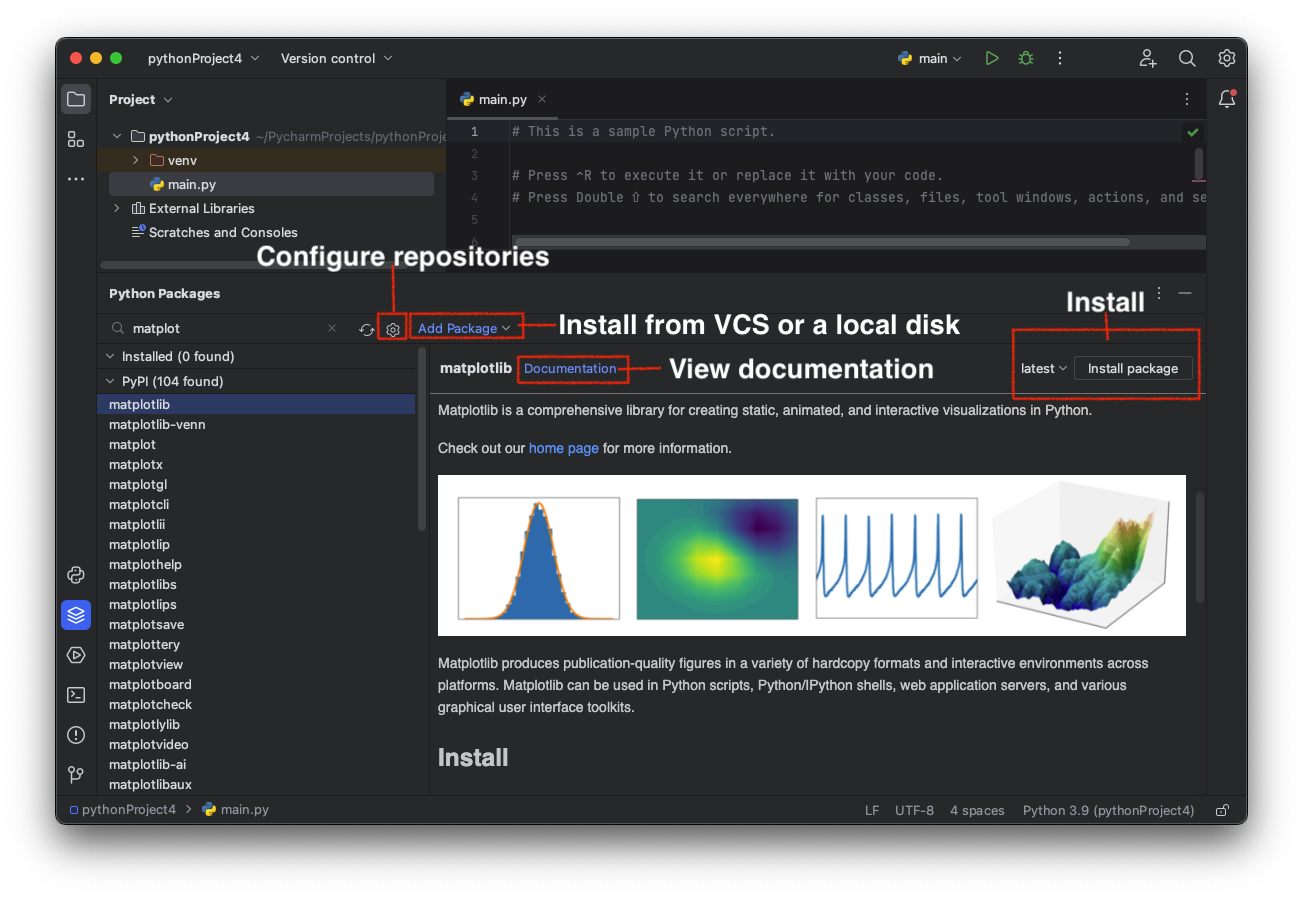Image resolution: width=1303 pixels, height=898 pixels.
Task: Click the LF line separator in status bar
Action: pyautogui.click(x=872, y=810)
